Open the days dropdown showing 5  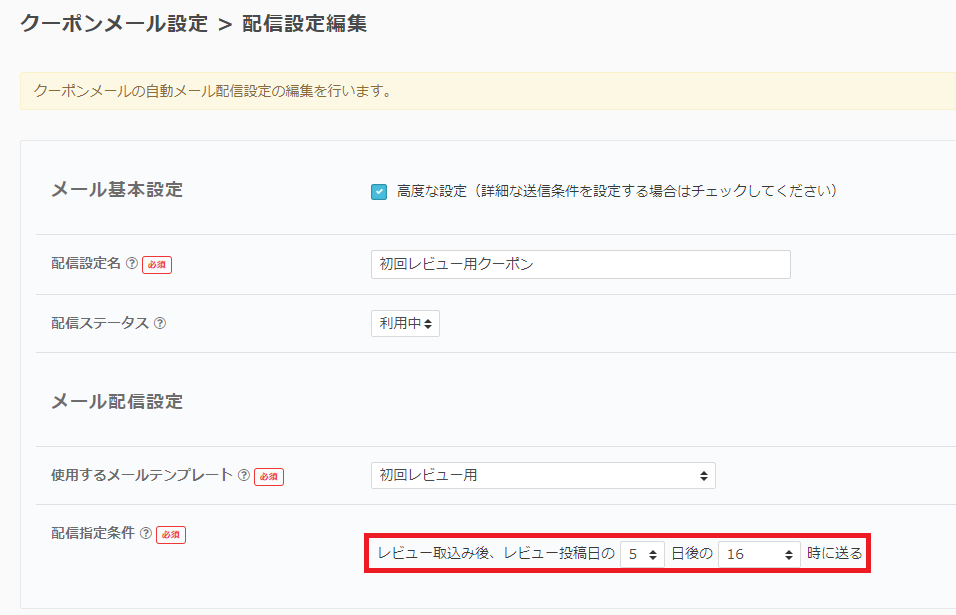pyautogui.click(x=642, y=553)
